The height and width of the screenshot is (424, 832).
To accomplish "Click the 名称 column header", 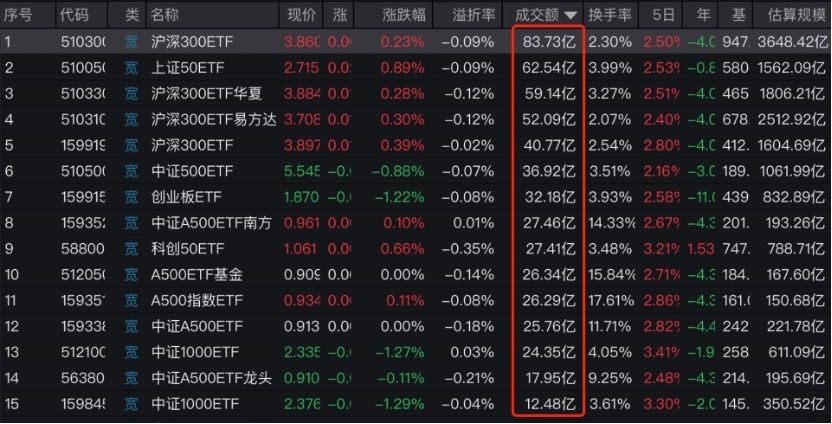I will 164,15.
